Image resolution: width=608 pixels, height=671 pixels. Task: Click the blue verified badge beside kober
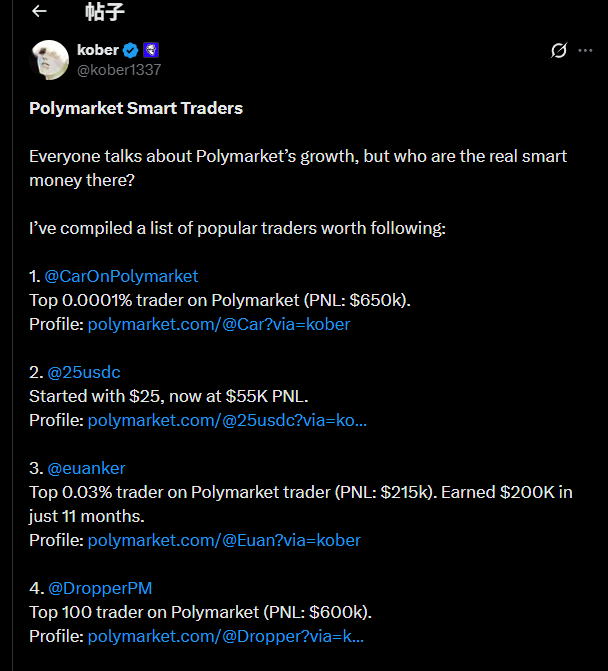[131, 50]
